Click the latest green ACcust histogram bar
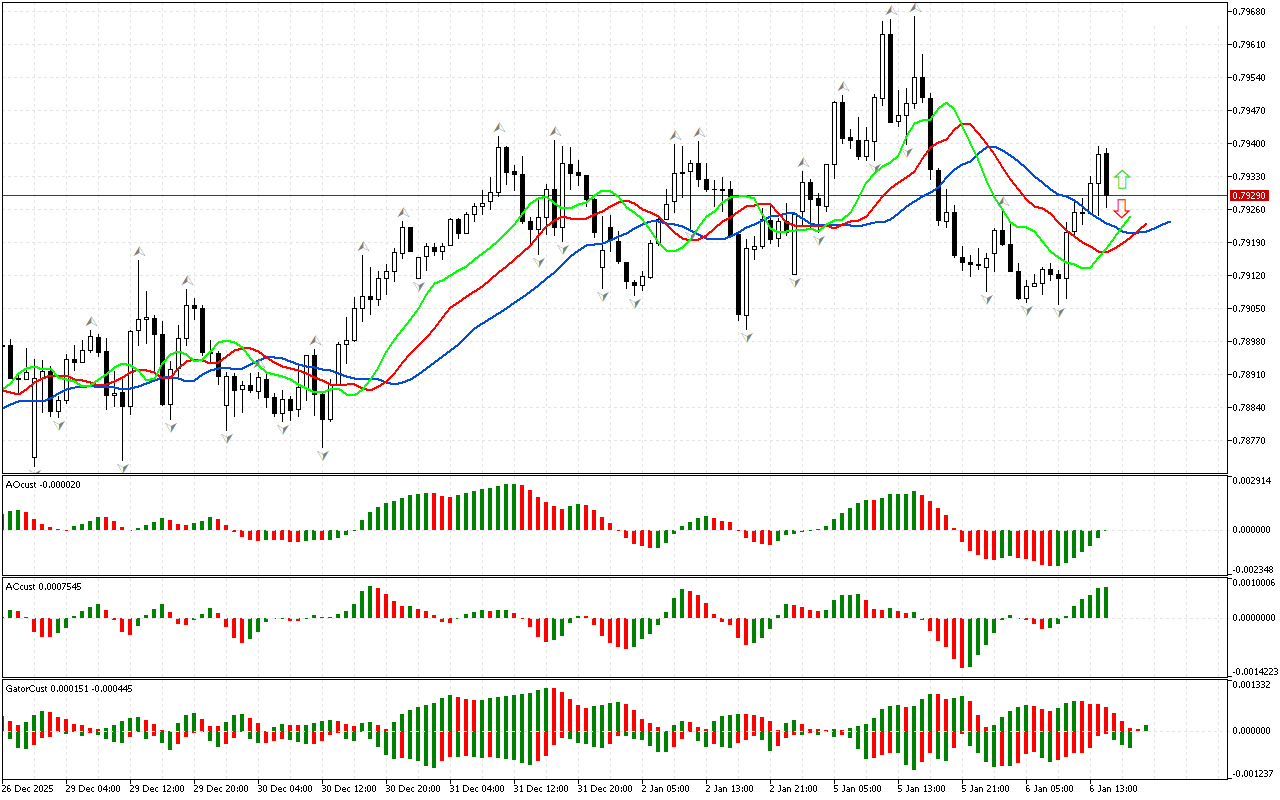The height and width of the screenshot is (800, 1280). point(1106,602)
